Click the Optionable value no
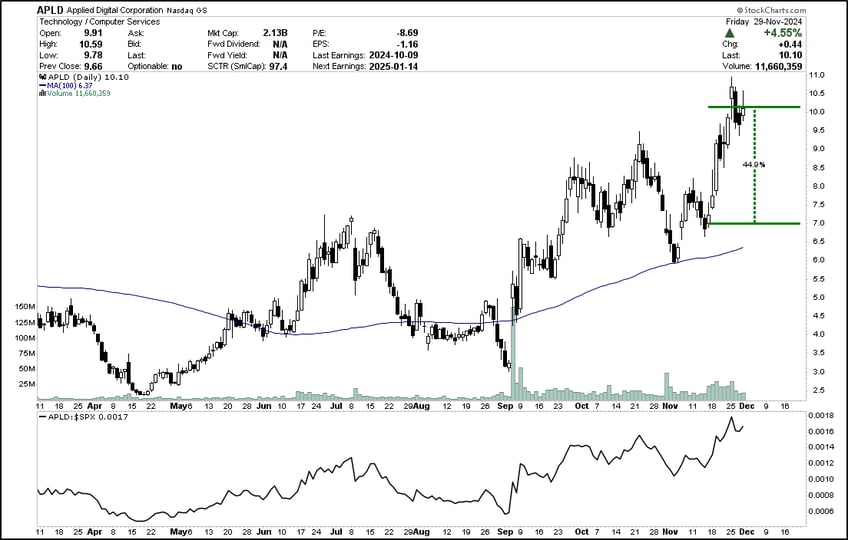848x540 pixels. 177,67
